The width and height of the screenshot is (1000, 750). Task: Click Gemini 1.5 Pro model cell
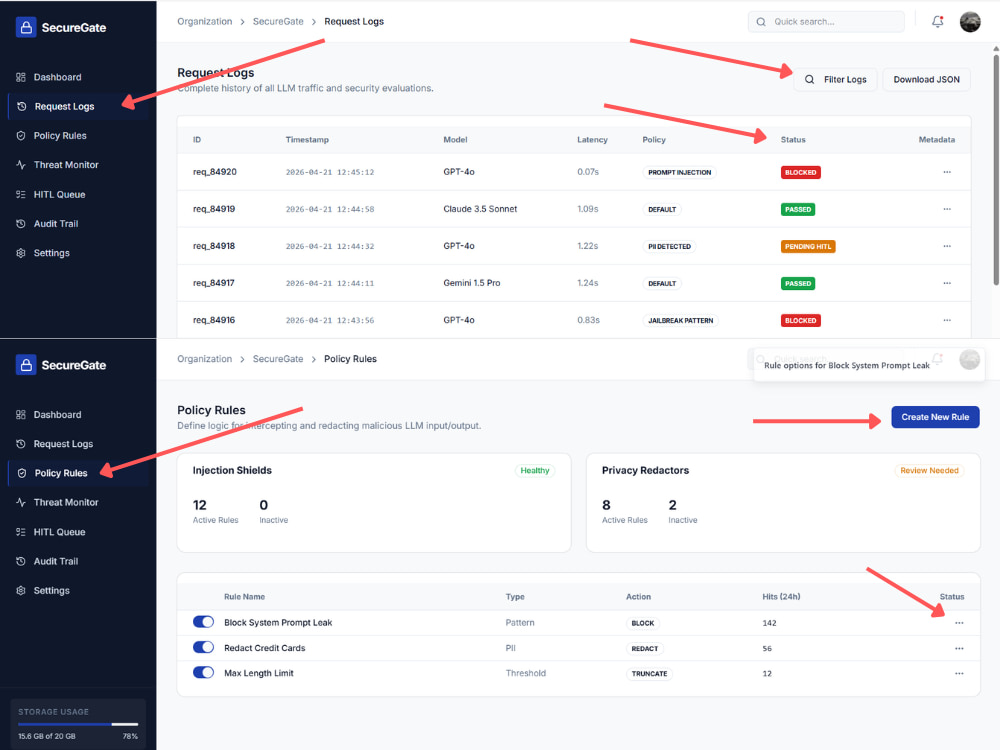[x=472, y=283]
